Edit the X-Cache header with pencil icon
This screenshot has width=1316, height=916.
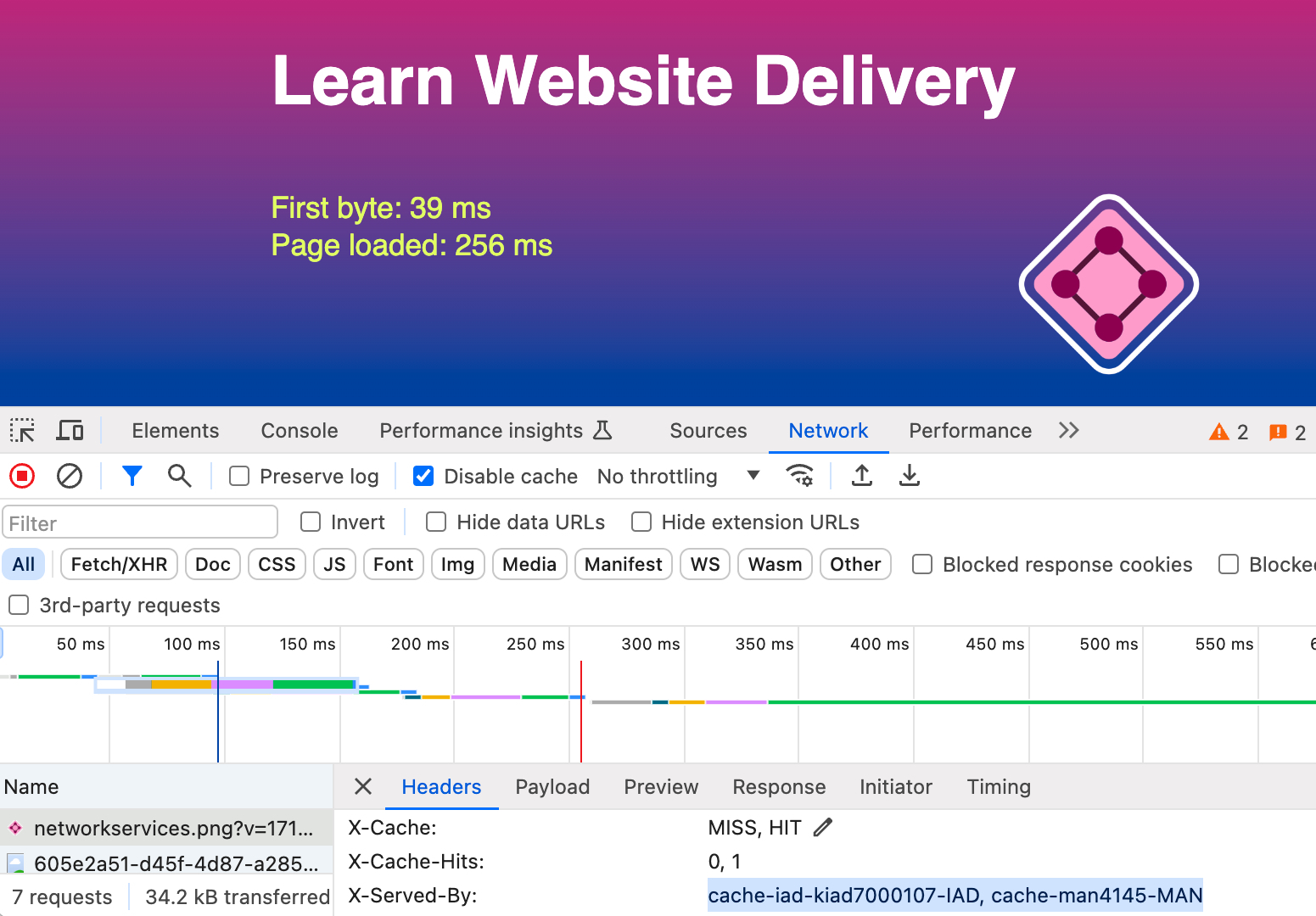pyautogui.click(x=821, y=827)
